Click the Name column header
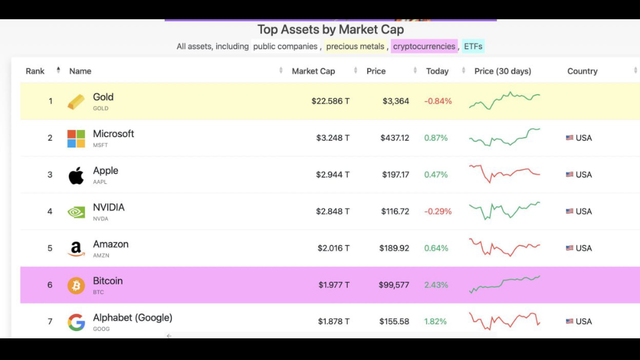The image size is (640, 360). pyautogui.click(x=80, y=71)
